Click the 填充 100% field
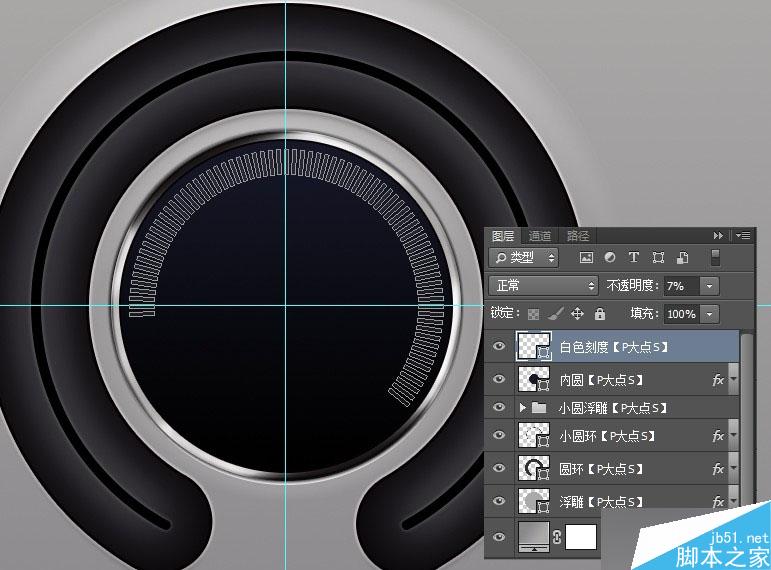 point(682,314)
